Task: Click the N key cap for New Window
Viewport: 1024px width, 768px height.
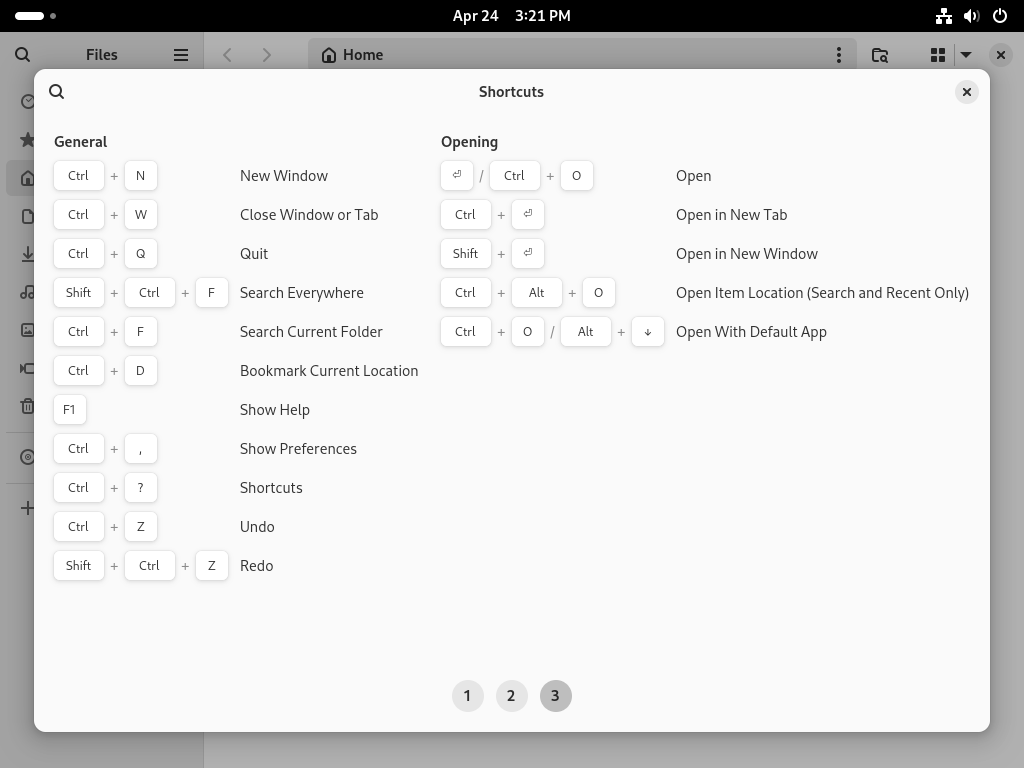Action: click(140, 176)
